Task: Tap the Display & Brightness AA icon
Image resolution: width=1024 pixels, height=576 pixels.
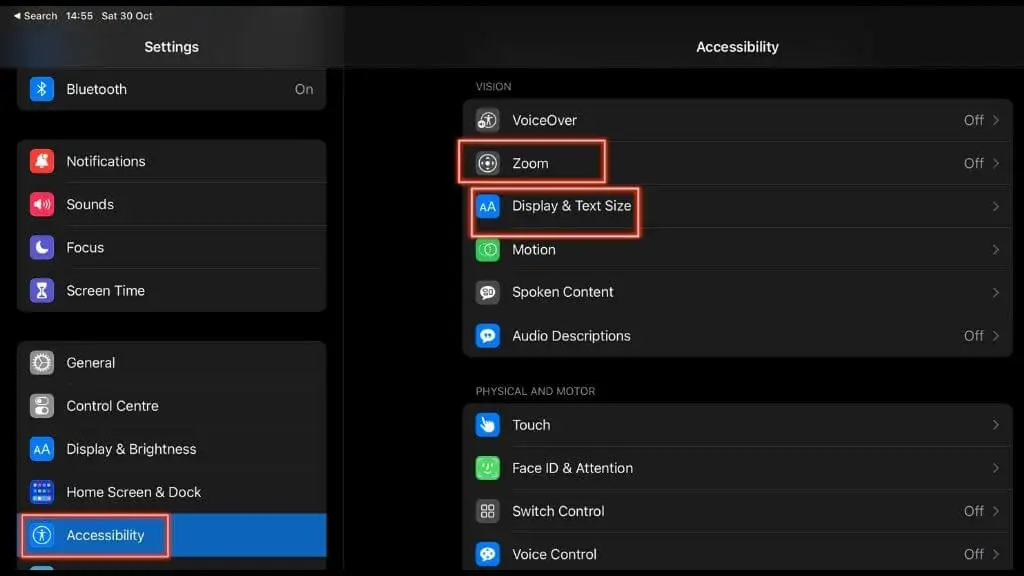Action: pyautogui.click(x=42, y=449)
